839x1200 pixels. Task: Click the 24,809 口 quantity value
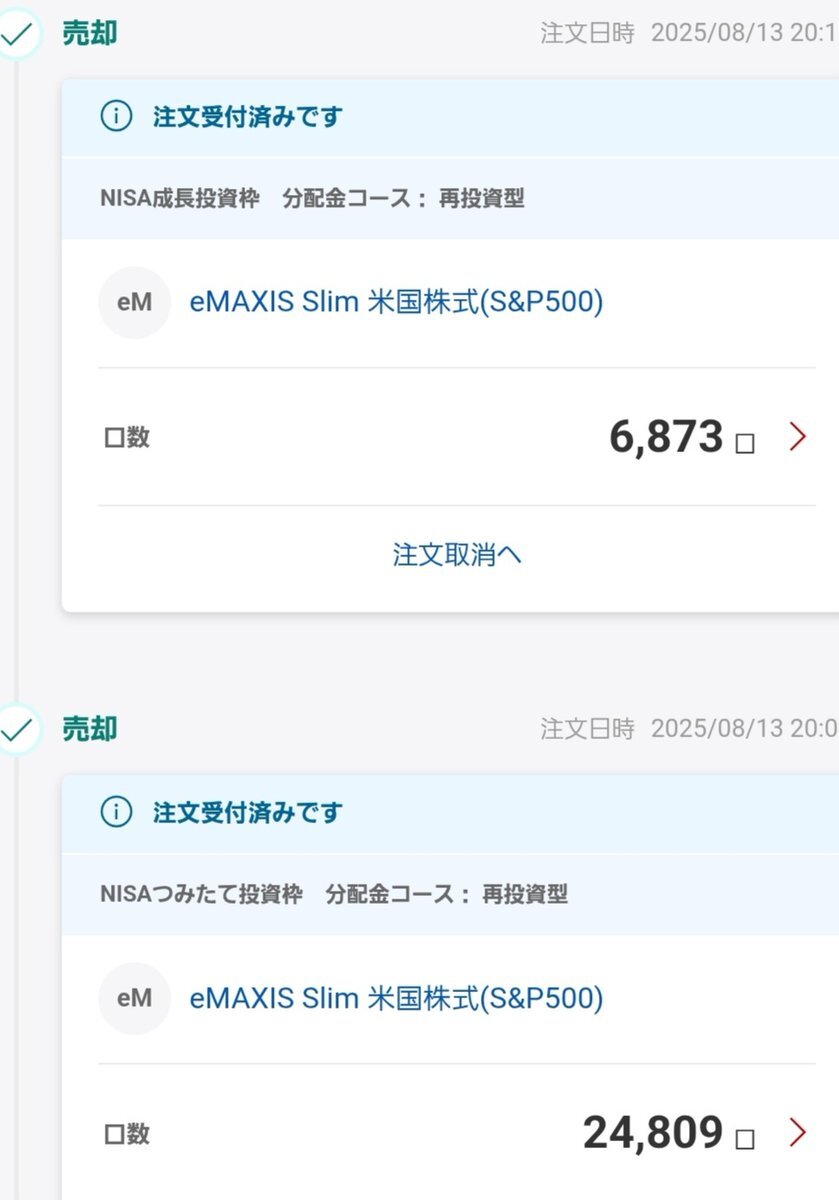[x=668, y=1132]
